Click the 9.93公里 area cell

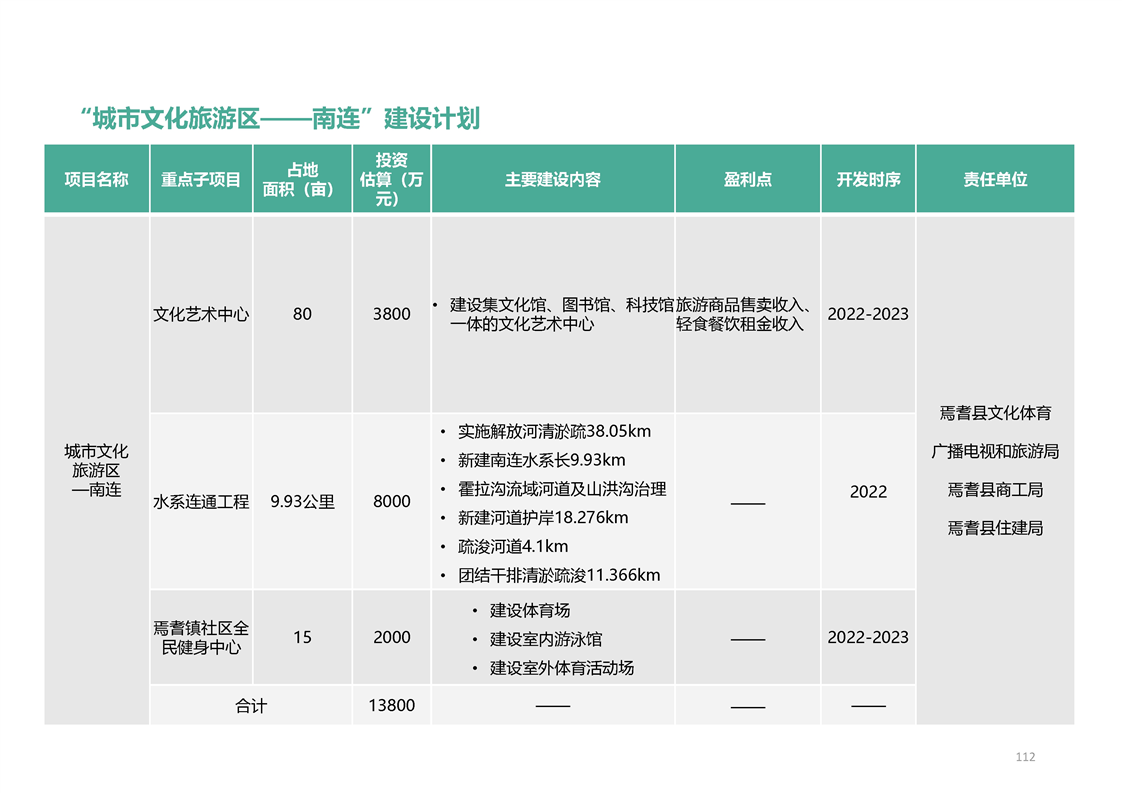(302, 502)
